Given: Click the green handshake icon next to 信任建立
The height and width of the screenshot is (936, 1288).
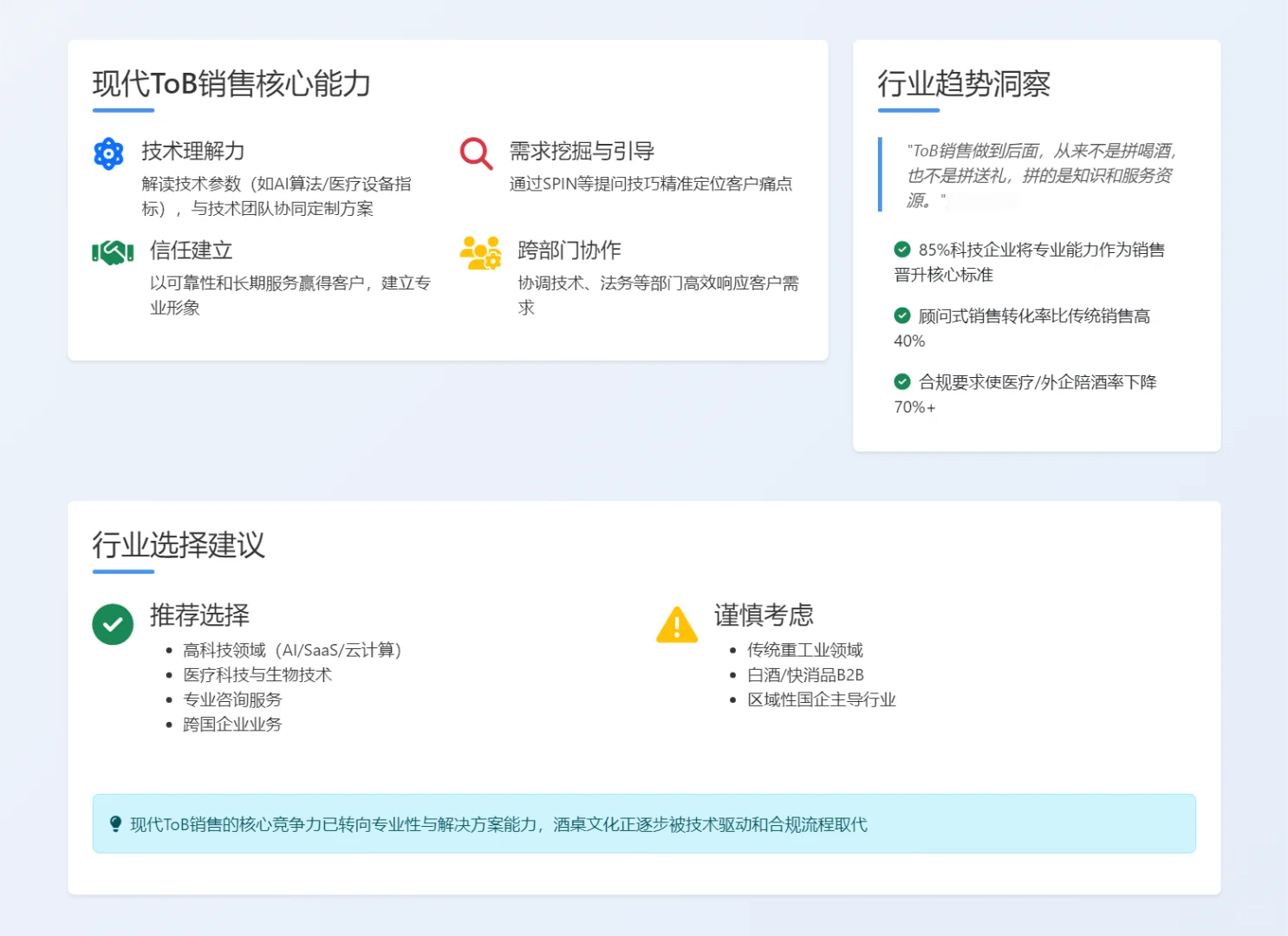Looking at the screenshot, I should (x=112, y=251).
